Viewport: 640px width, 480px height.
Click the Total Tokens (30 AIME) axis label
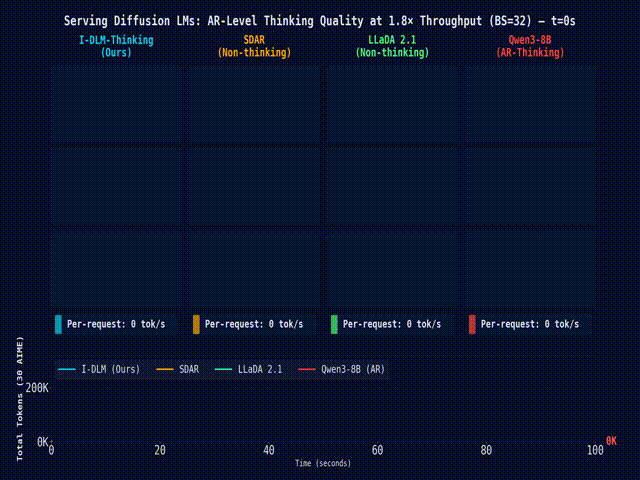pyautogui.click(x=20, y=399)
